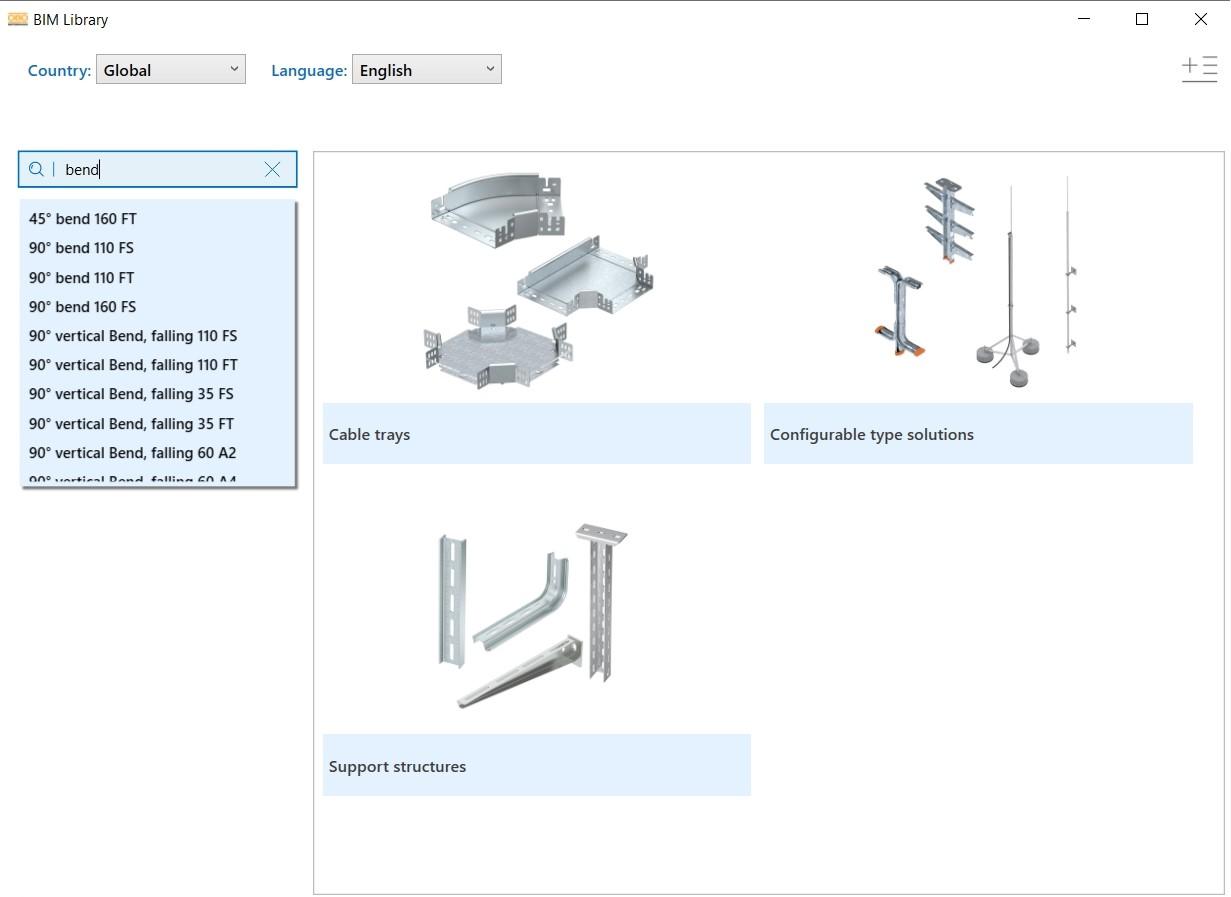Choose 90° vertical Bend, falling 60 A2

(x=132, y=453)
